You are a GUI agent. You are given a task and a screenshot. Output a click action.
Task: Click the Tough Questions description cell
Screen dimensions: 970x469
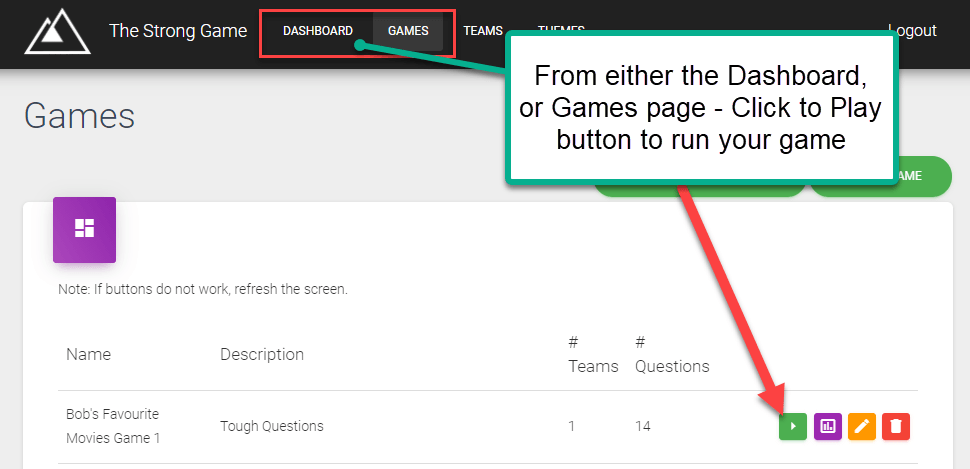tap(272, 426)
